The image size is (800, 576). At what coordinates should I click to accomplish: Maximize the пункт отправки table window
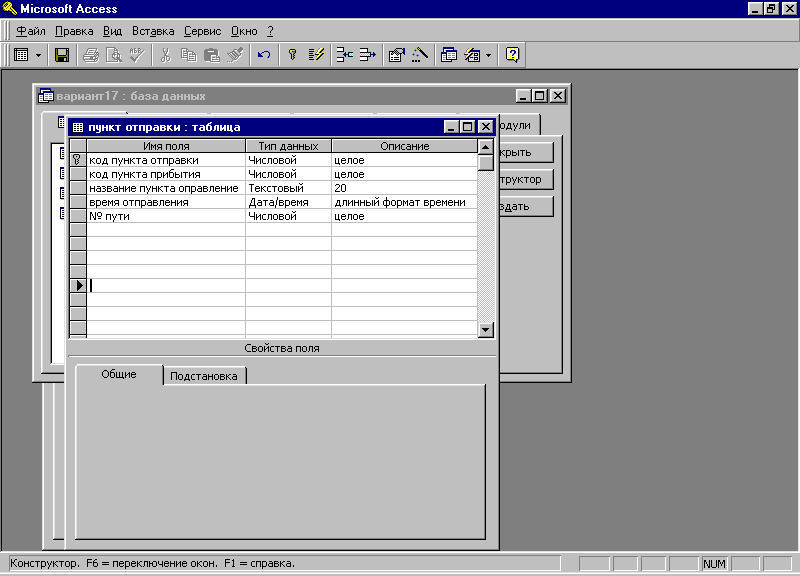(467, 127)
